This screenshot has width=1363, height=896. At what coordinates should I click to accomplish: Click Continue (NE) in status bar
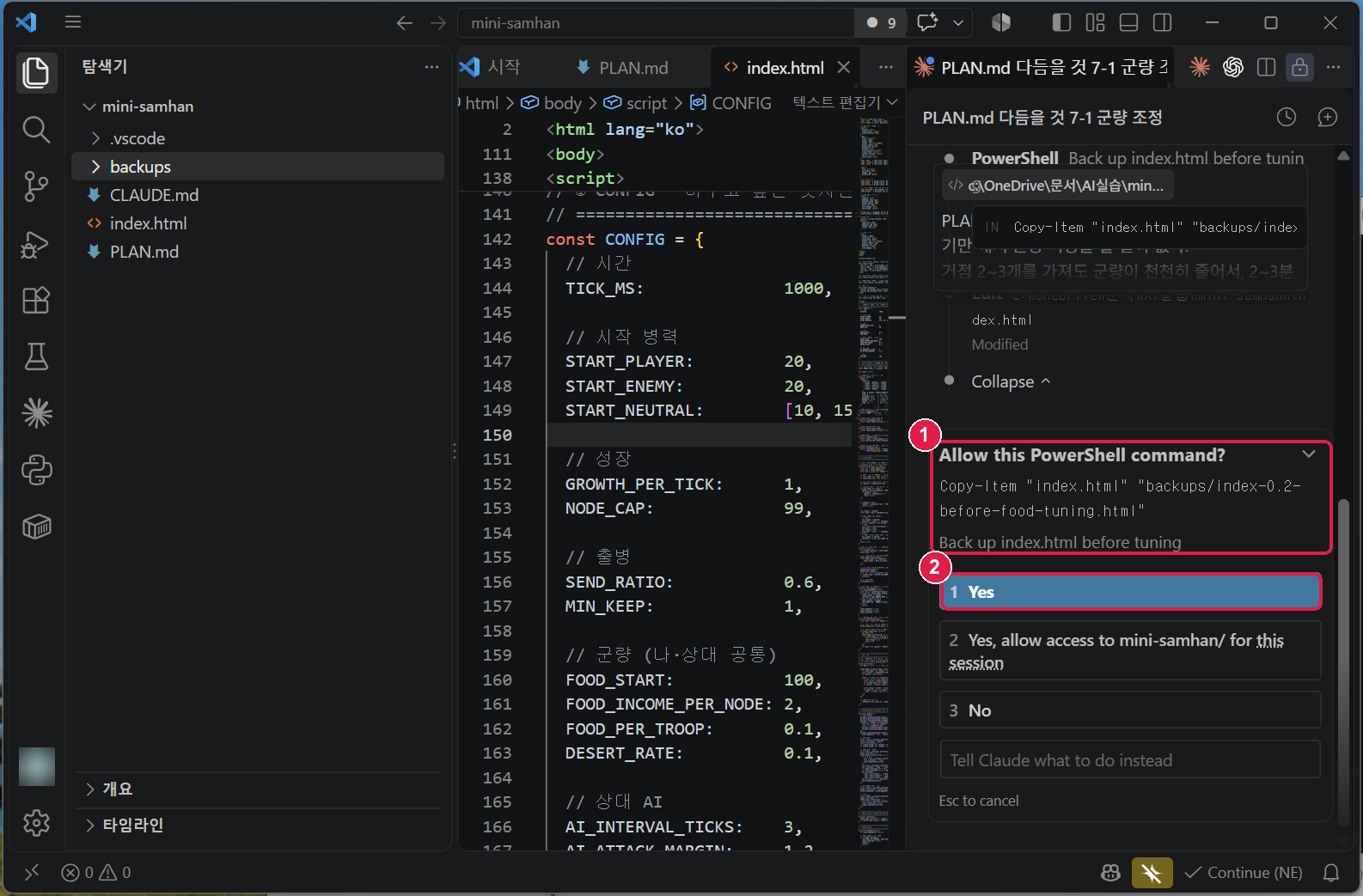pyautogui.click(x=1243, y=873)
